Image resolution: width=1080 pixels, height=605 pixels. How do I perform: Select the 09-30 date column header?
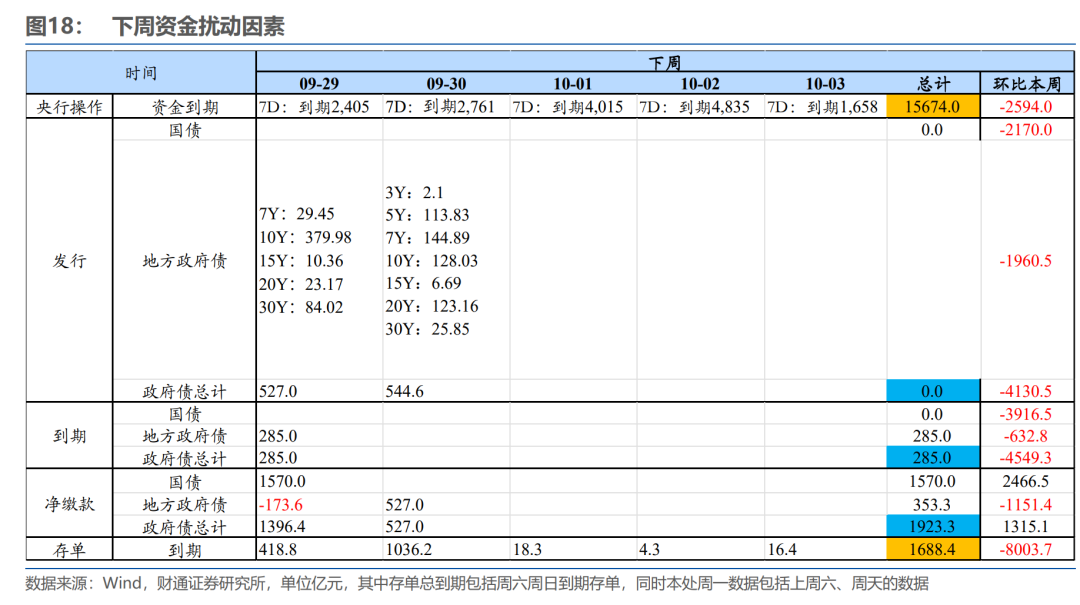pos(446,84)
